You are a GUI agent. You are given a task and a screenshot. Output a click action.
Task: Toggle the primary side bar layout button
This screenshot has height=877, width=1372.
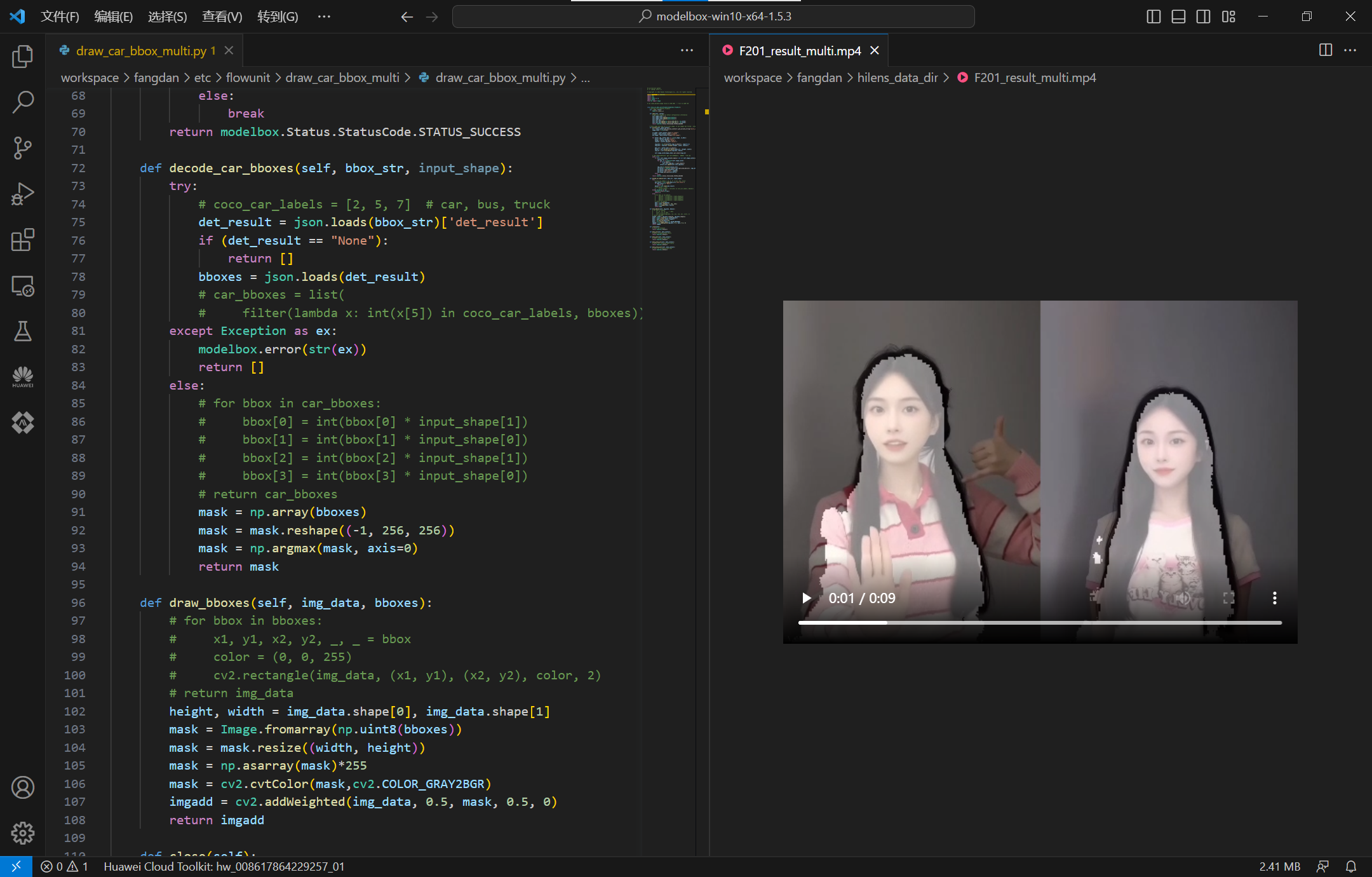1153,17
